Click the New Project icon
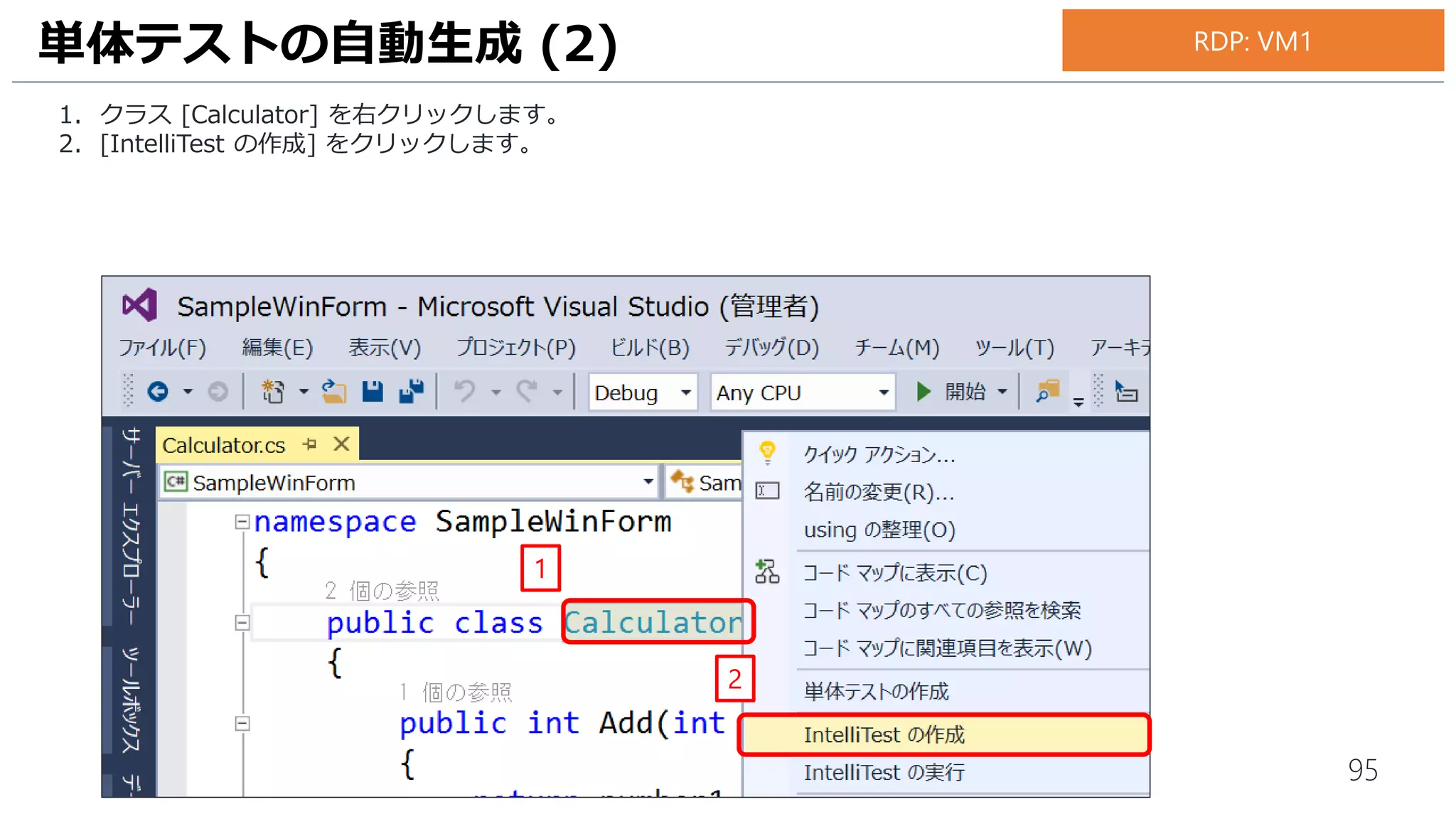The height and width of the screenshot is (819, 1456). 273,392
